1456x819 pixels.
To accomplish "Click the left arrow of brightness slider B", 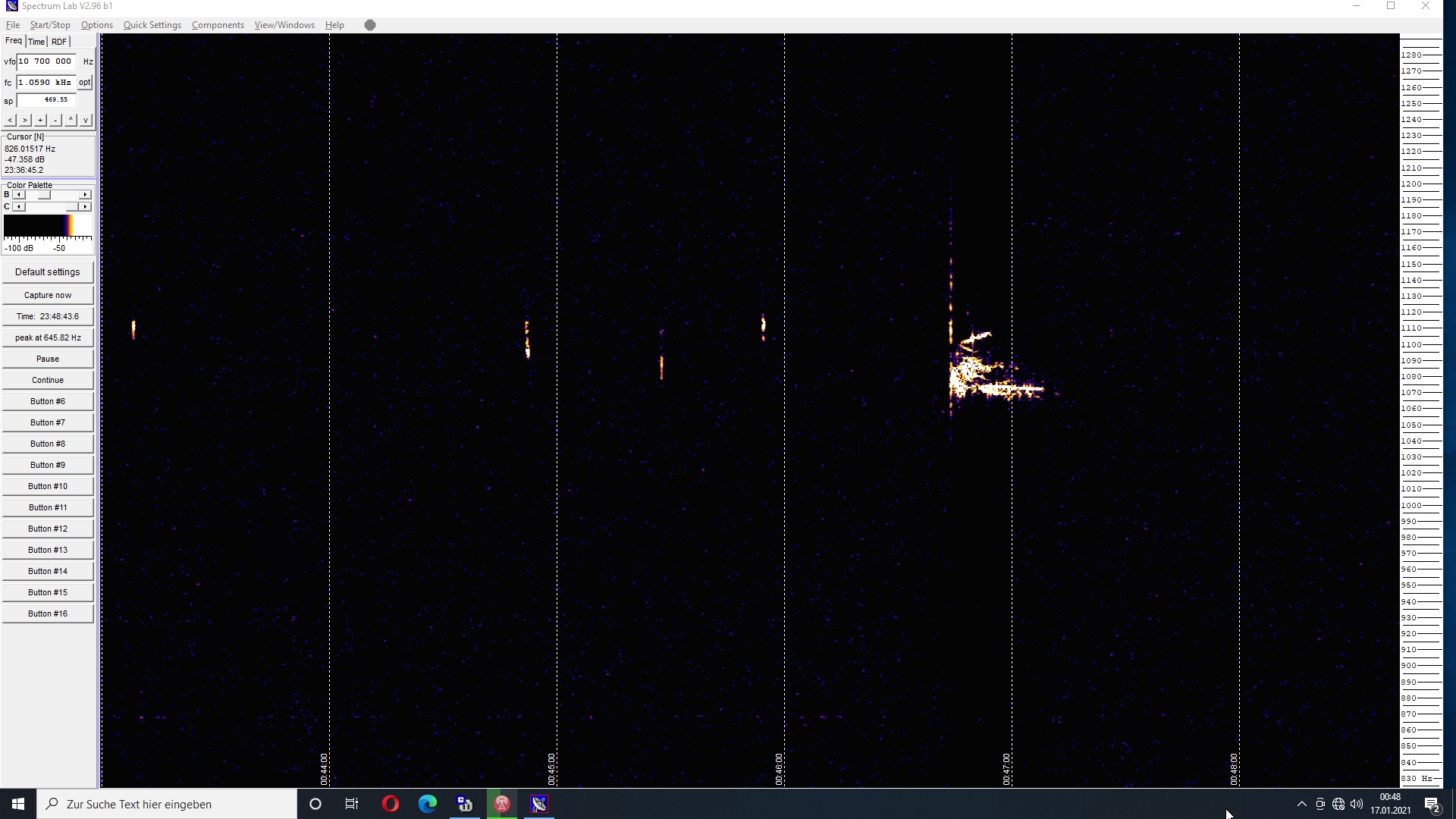I will 19,195.
